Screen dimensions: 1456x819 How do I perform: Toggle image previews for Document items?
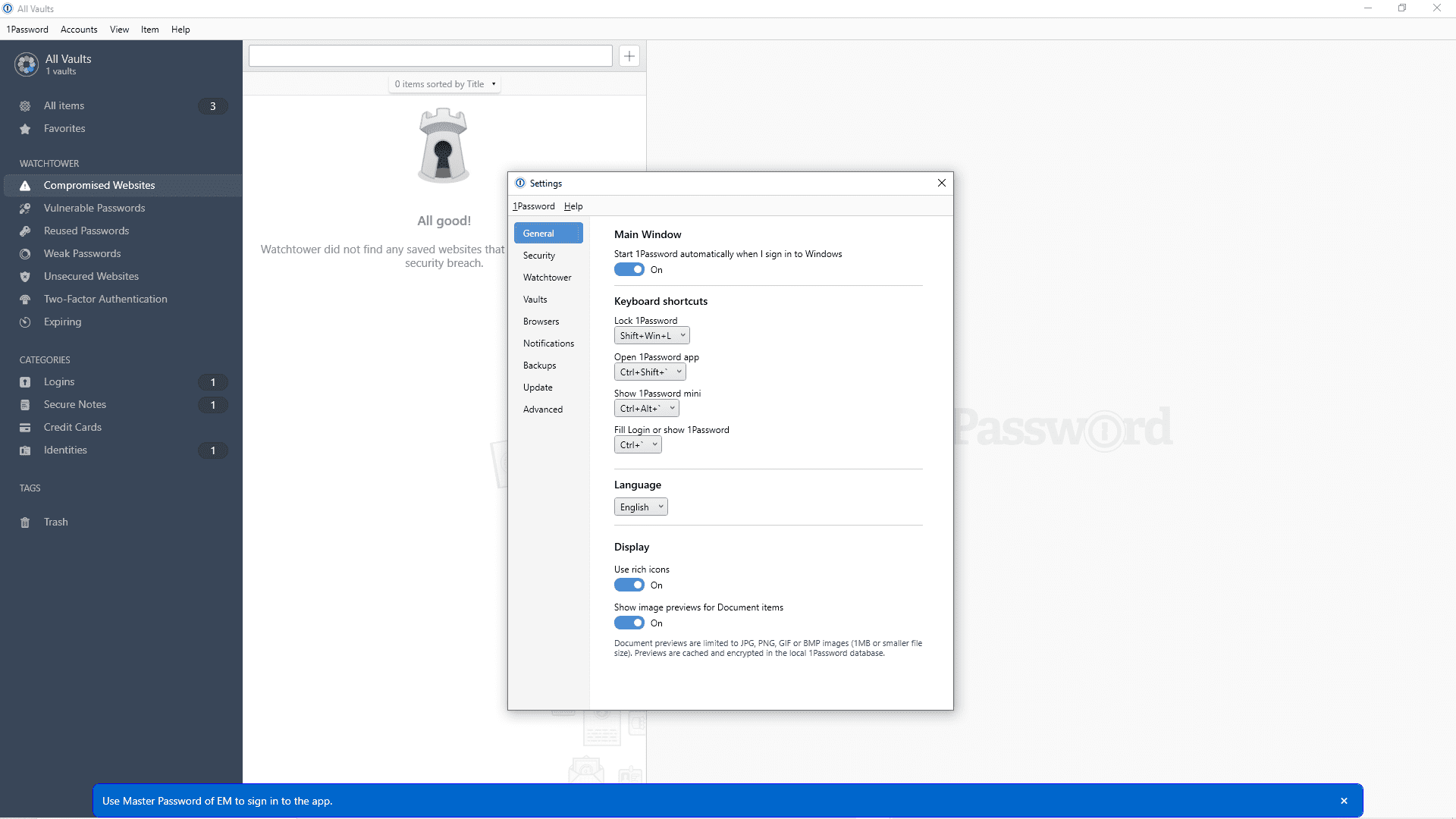click(629, 623)
